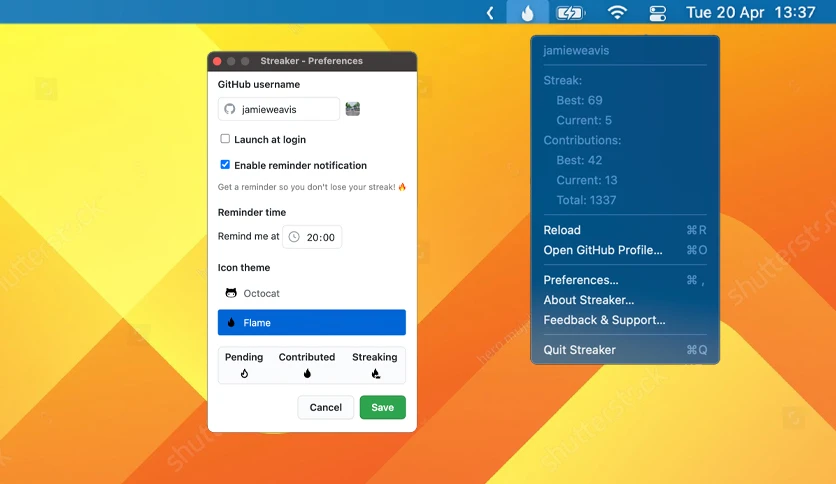Click the user avatar beside username
The width and height of the screenshot is (836, 484).
(352, 109)
